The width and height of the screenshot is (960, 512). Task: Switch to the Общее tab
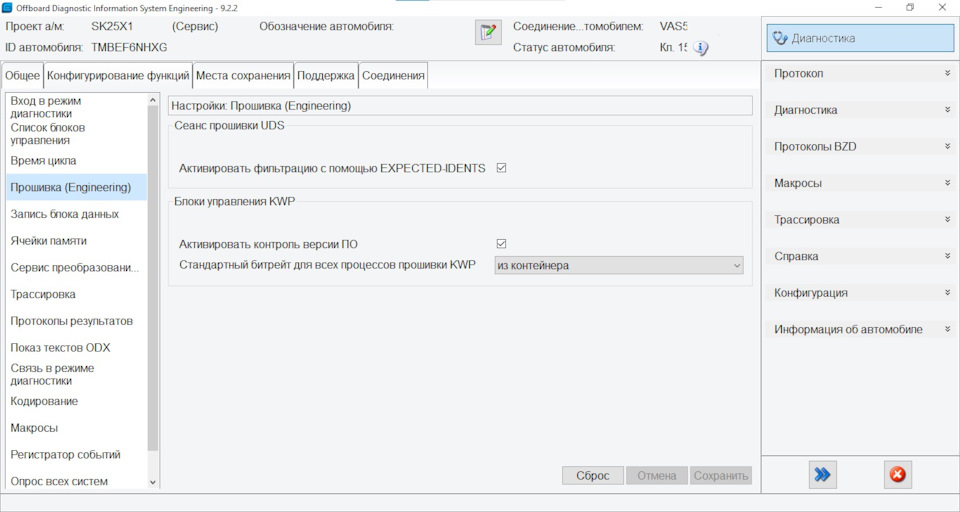23,76
